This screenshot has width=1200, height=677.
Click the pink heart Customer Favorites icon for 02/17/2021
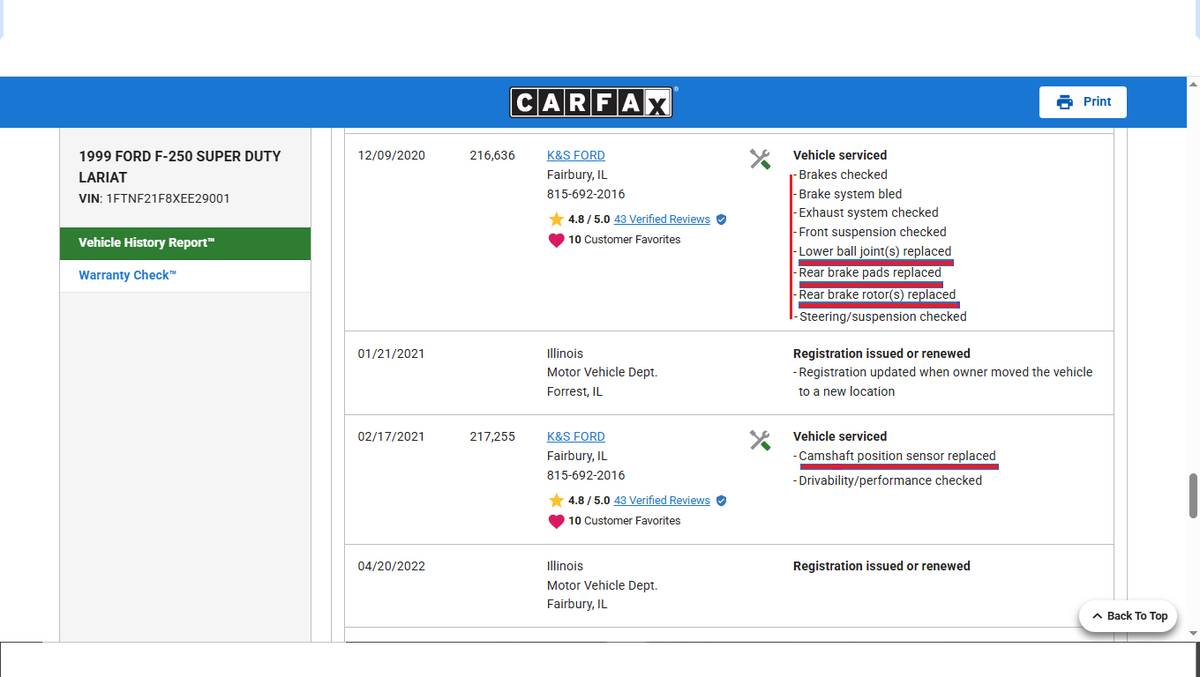tap(556, 521)
